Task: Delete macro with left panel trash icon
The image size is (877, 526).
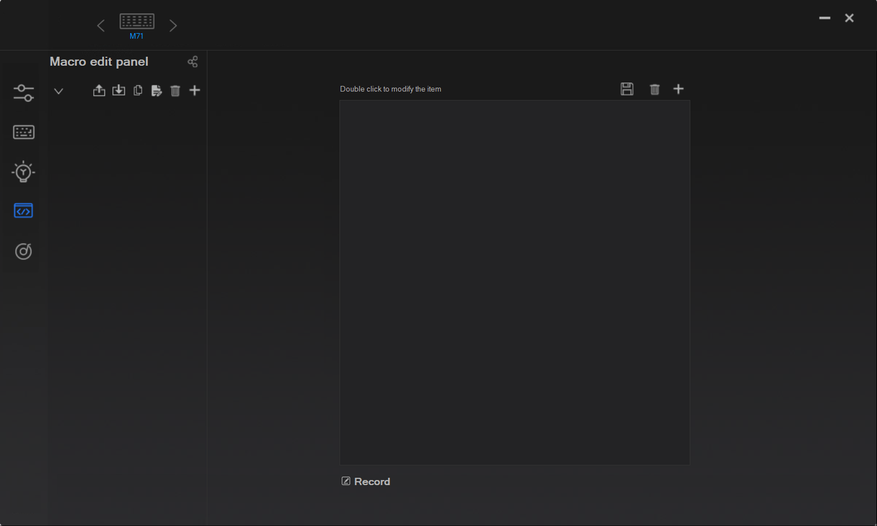Action: 175,91
